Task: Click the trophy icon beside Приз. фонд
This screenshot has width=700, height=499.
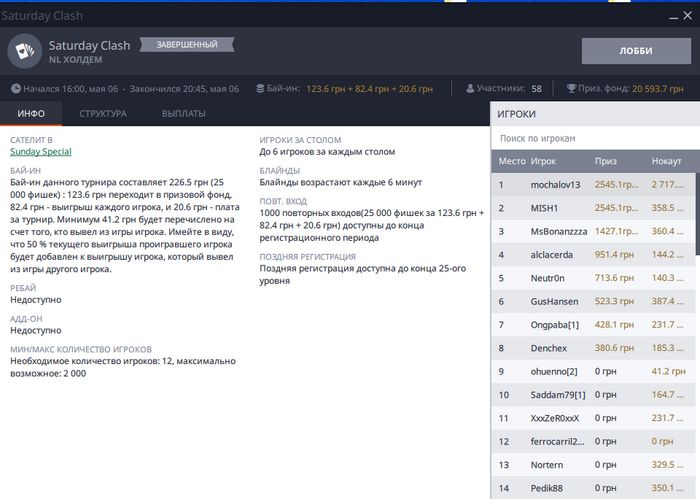Action: click(x=571, y=88)
